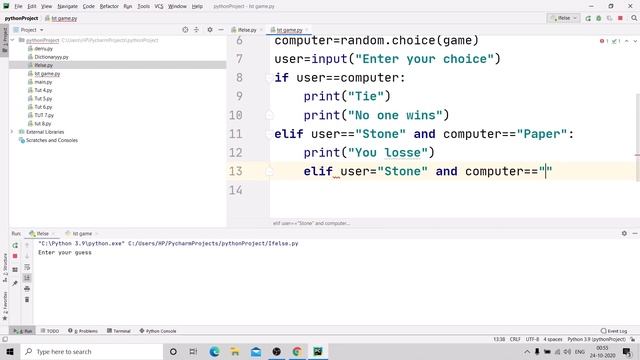Viewport: 640px width, 360px height.
Task: Pin the Run tab with pin icon
Action: [x=15, y=283]
